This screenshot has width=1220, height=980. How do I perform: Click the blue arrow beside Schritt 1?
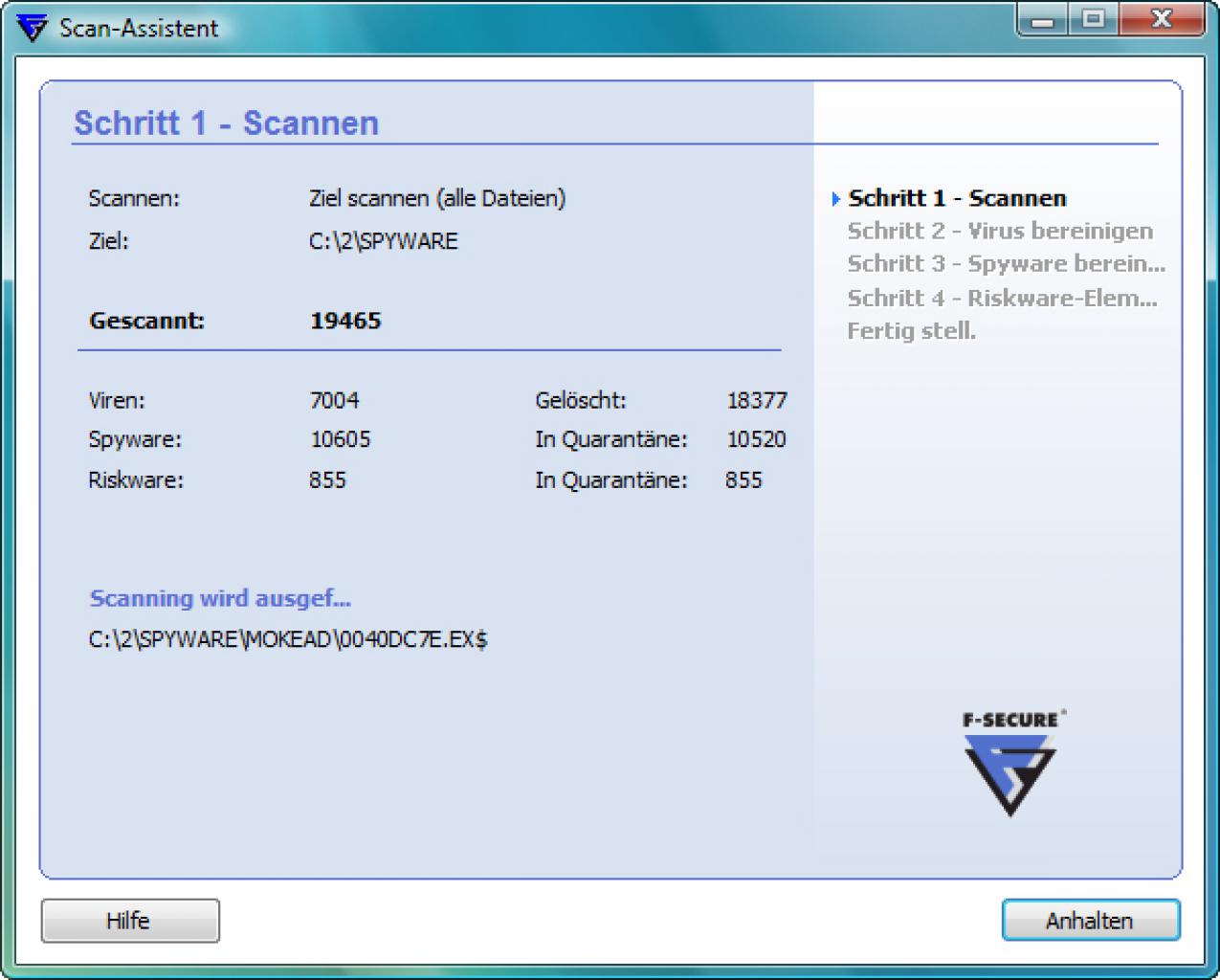pyautogui.click(x=835, y=199)
